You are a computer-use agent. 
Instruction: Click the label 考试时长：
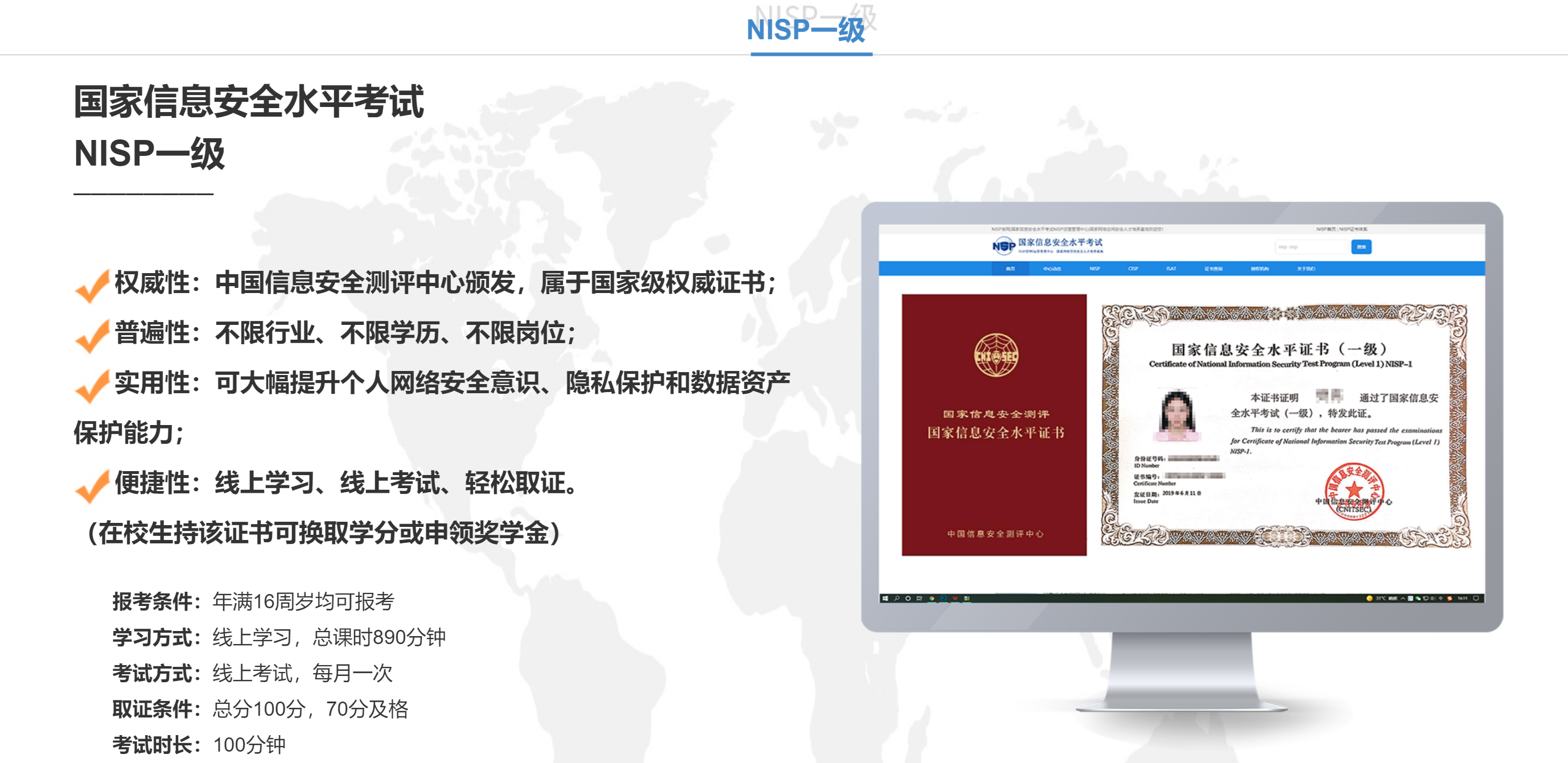pyautogui.click(x=157, y=745)
